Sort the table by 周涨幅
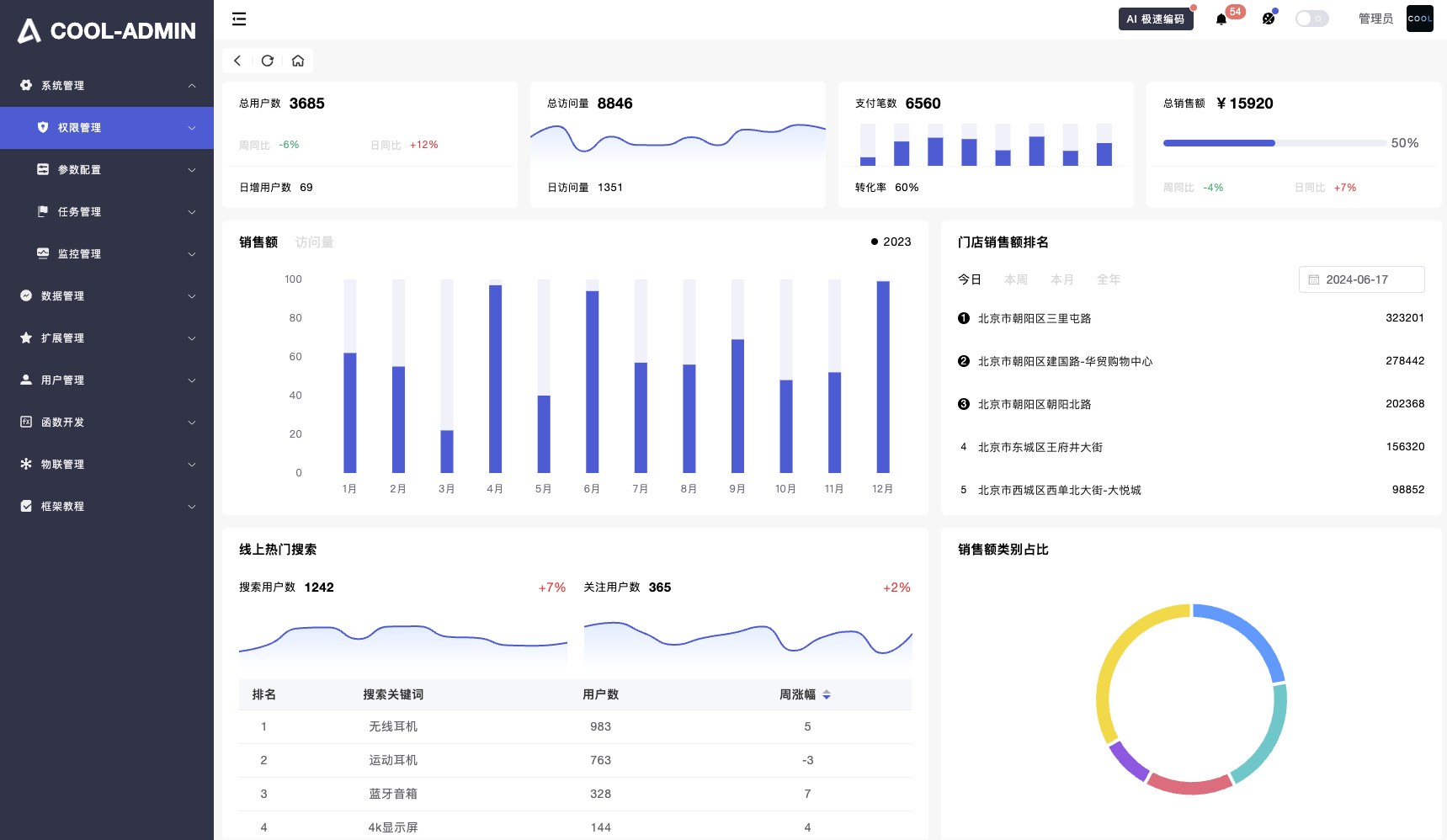This screenshot has height=840, width=1447. click(x=826, y=694)
